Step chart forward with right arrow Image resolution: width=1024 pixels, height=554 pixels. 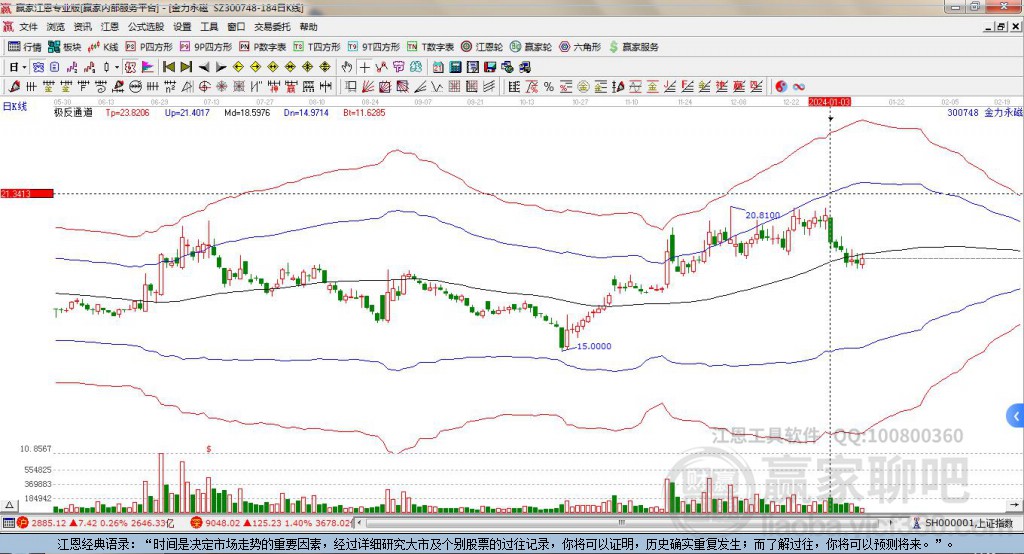tap(221, 67)
